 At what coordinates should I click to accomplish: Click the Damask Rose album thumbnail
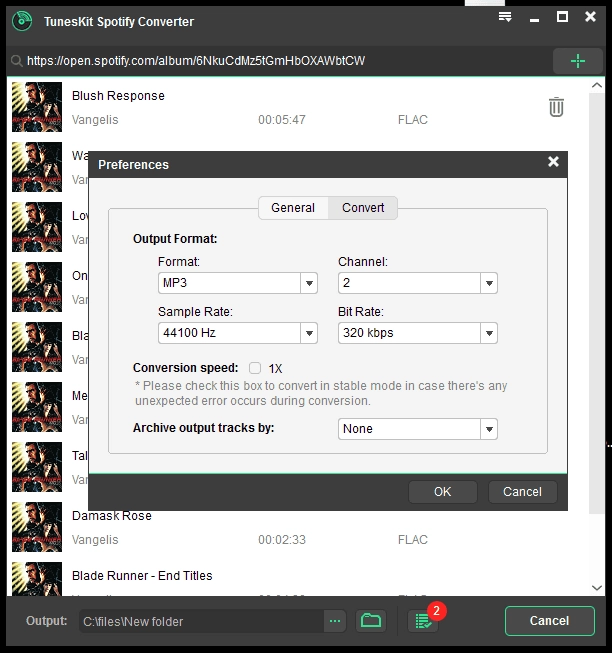(37, 527)
